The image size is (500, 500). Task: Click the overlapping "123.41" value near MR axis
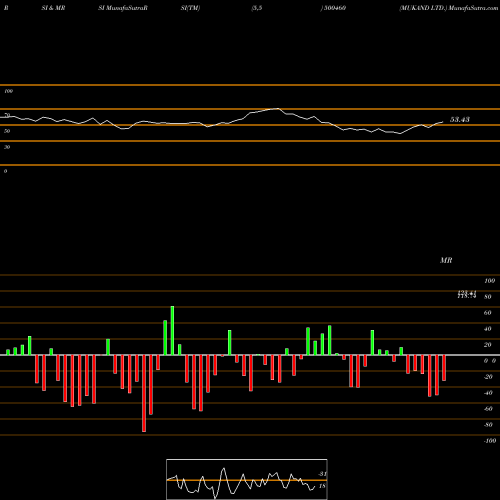[467, 293]
